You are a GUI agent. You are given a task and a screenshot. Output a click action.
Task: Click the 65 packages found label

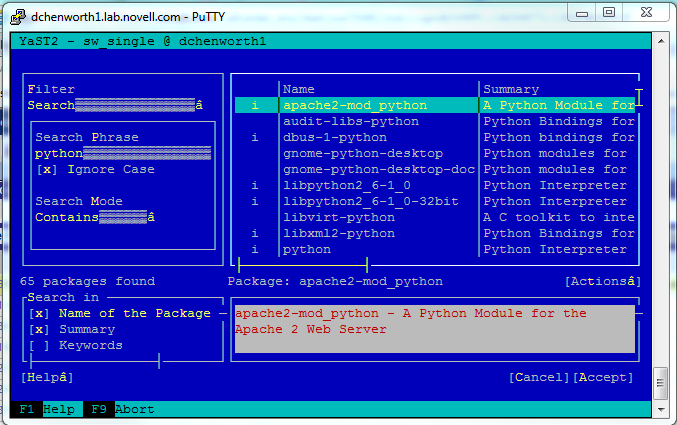pos(88,282)
